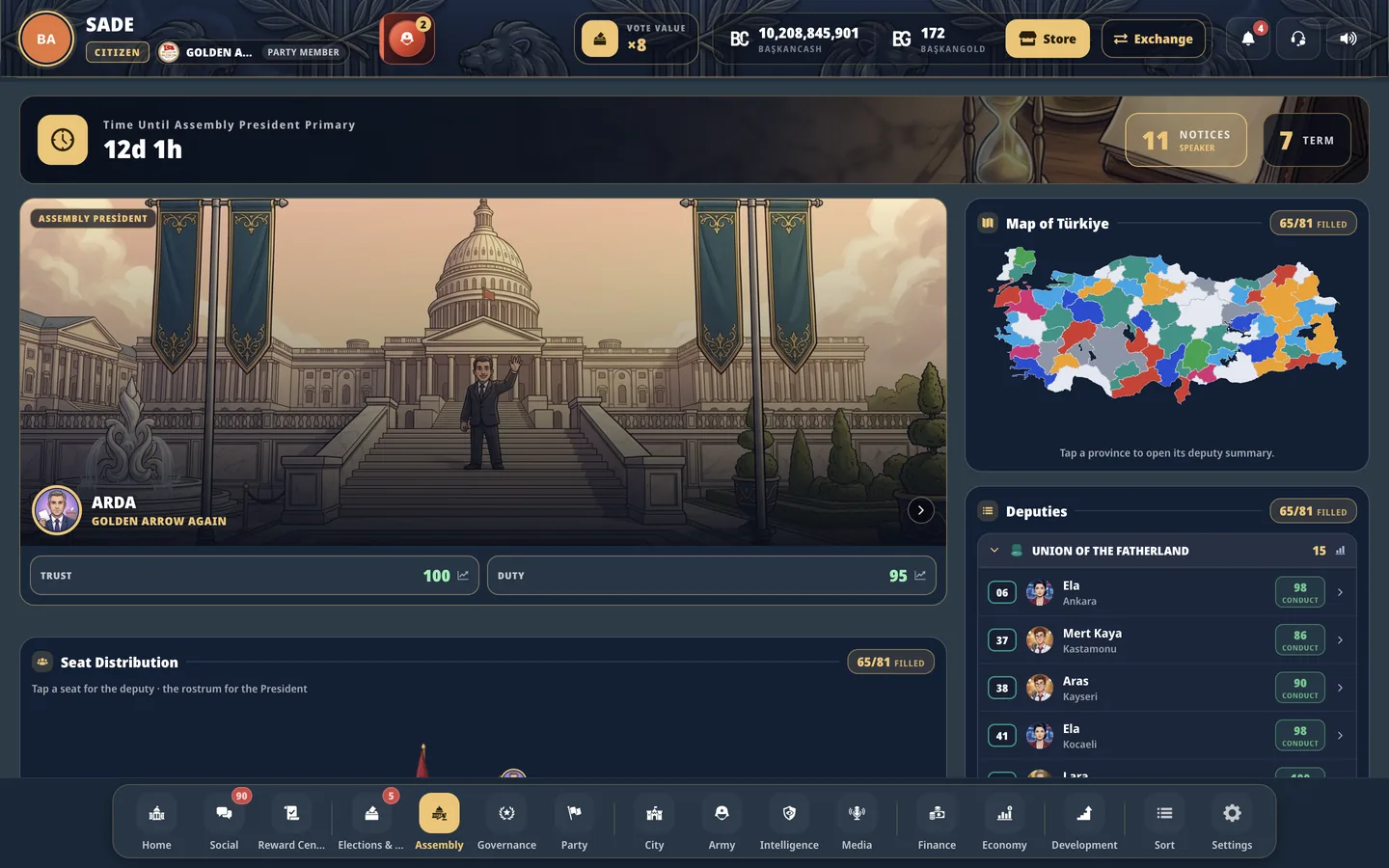Image resolution: width=1389 pixels, height=868 pixels.
Task: Open the Development section
Action: point(1084,824)
